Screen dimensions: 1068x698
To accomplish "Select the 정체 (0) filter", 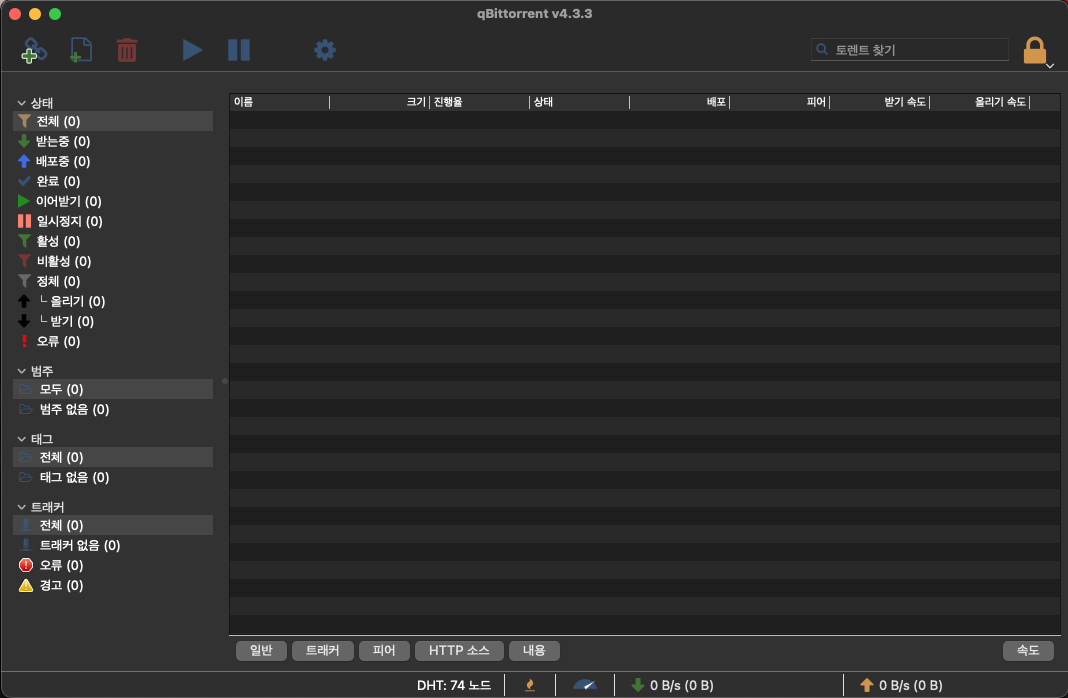I will click(x=113, y=281).
